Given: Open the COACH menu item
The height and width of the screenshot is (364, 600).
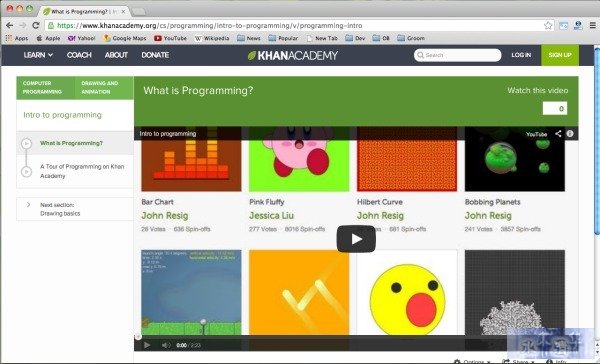Looking at the screenshot, I should point(79,55).
